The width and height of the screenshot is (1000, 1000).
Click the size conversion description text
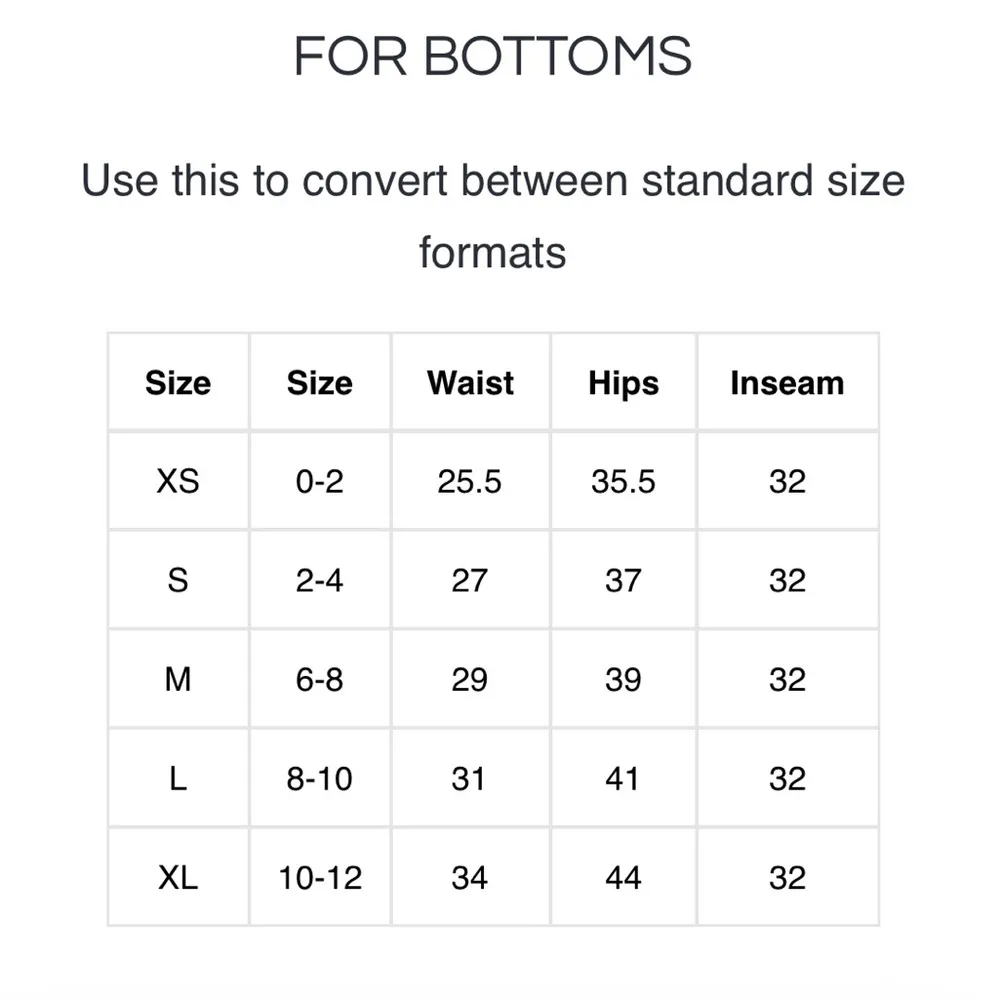492,215
